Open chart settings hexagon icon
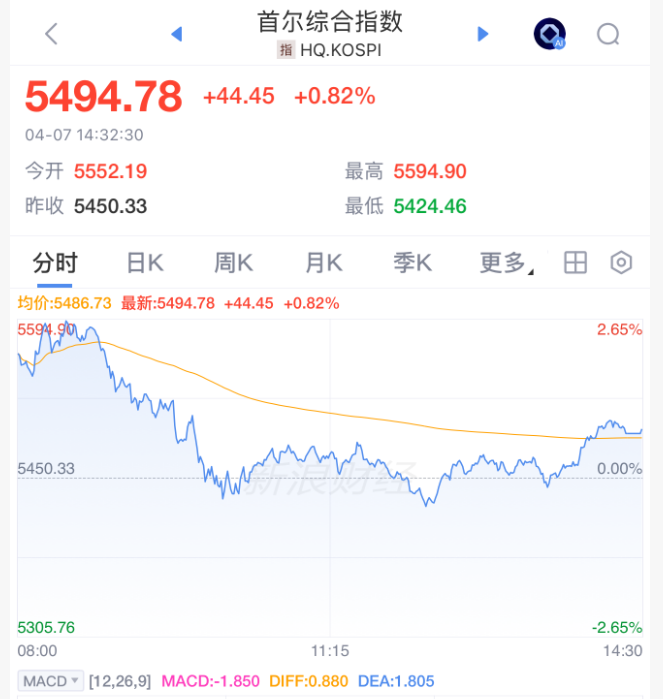Screen dimensions: 663x699 pyautogui.click(x=621, y=263)
